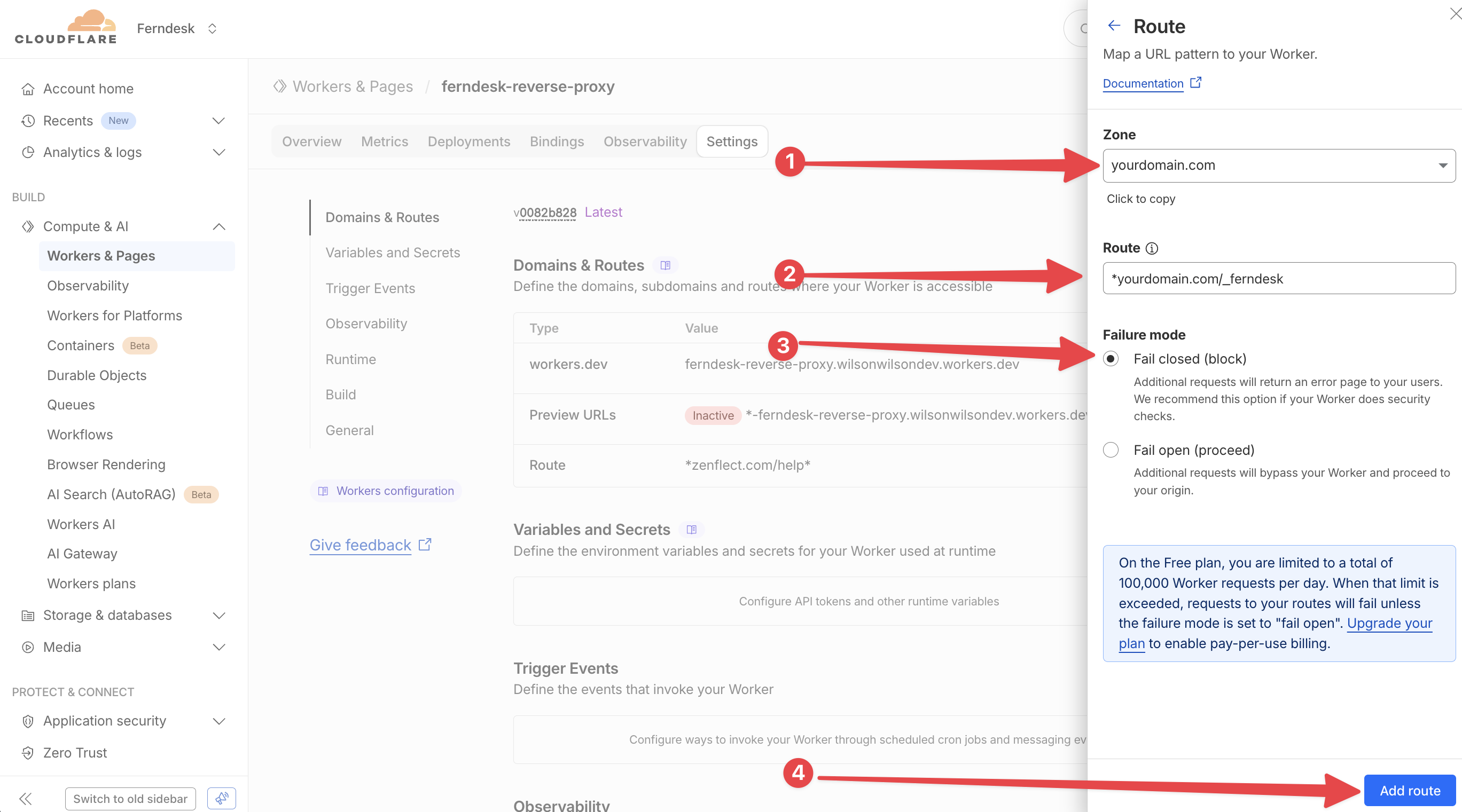Select Fail closed (block) radio button
The width and height of the screenshot is (1462, 812).
1111,359
